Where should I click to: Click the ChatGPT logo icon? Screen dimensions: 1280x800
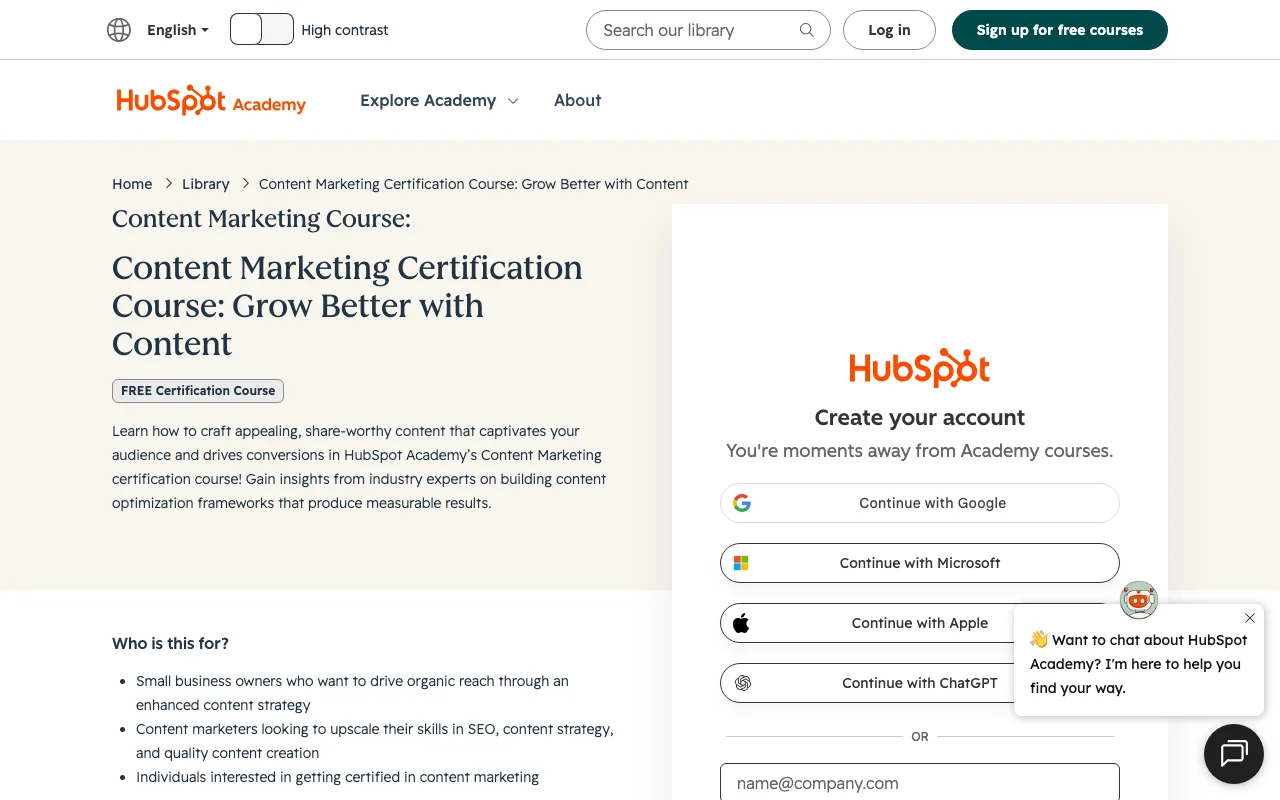click(x=743, y=683)
